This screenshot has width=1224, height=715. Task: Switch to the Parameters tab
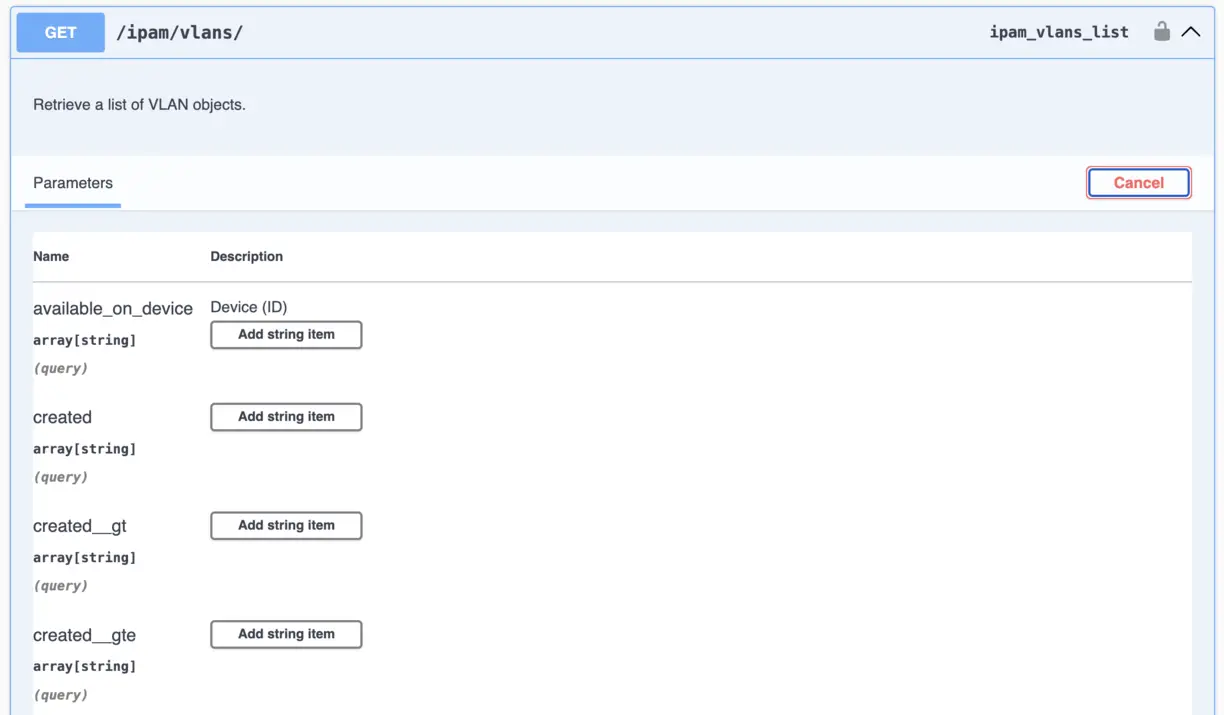point(73,183)
